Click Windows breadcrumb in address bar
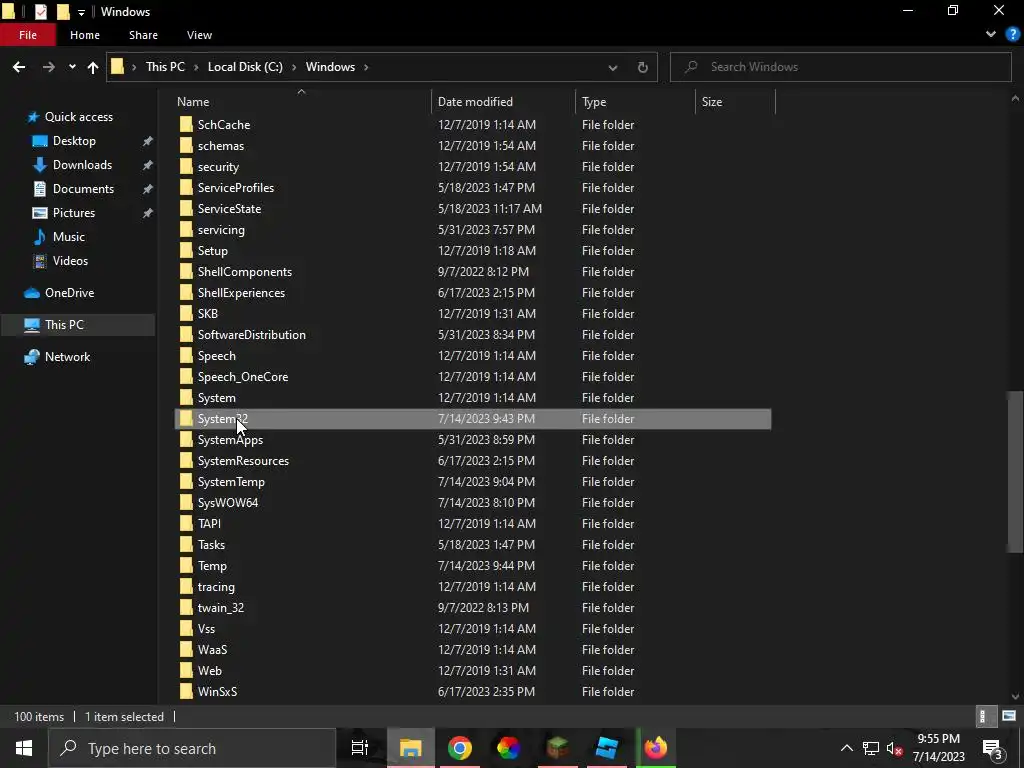The image size is (1024, 768). (x=330, y=67)
